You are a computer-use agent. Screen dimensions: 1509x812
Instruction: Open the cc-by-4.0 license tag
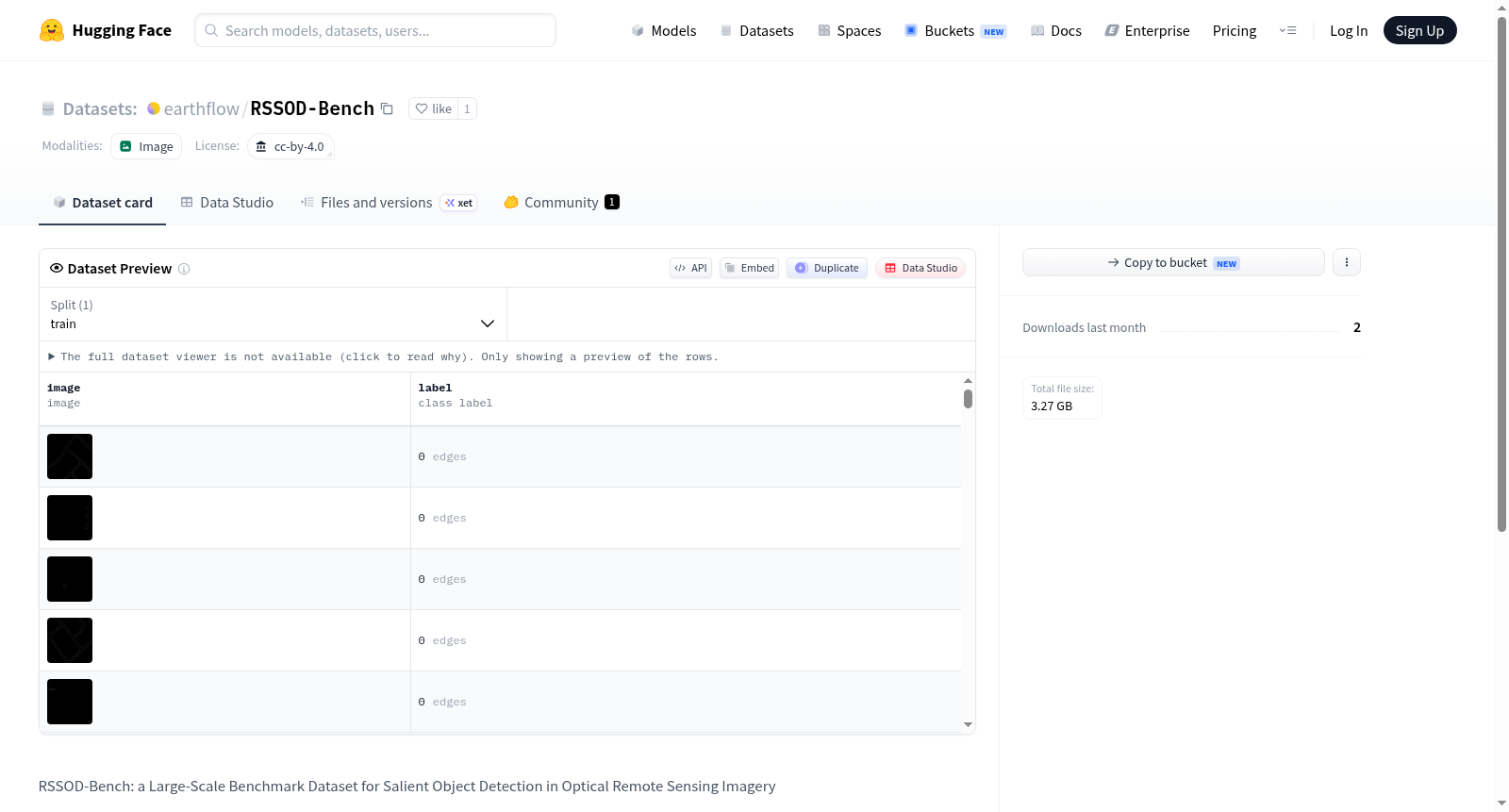pyautogui.click(x=290, y=146)
